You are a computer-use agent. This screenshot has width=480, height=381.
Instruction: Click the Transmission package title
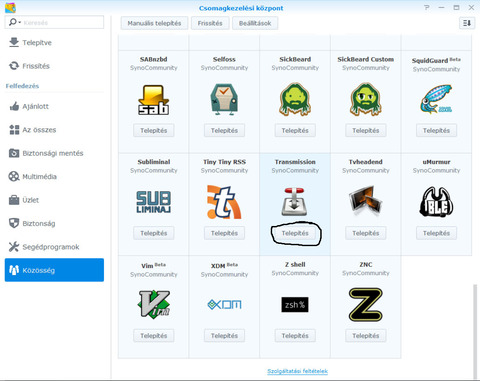click(x=295, y=162)
